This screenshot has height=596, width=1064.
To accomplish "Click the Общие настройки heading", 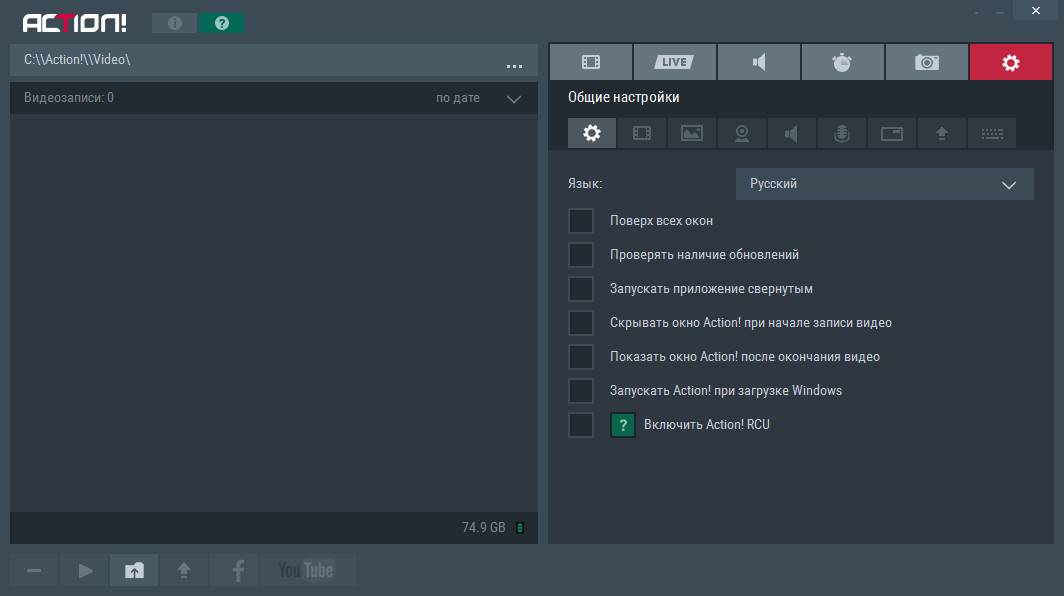I will click(x=624, y=97).
